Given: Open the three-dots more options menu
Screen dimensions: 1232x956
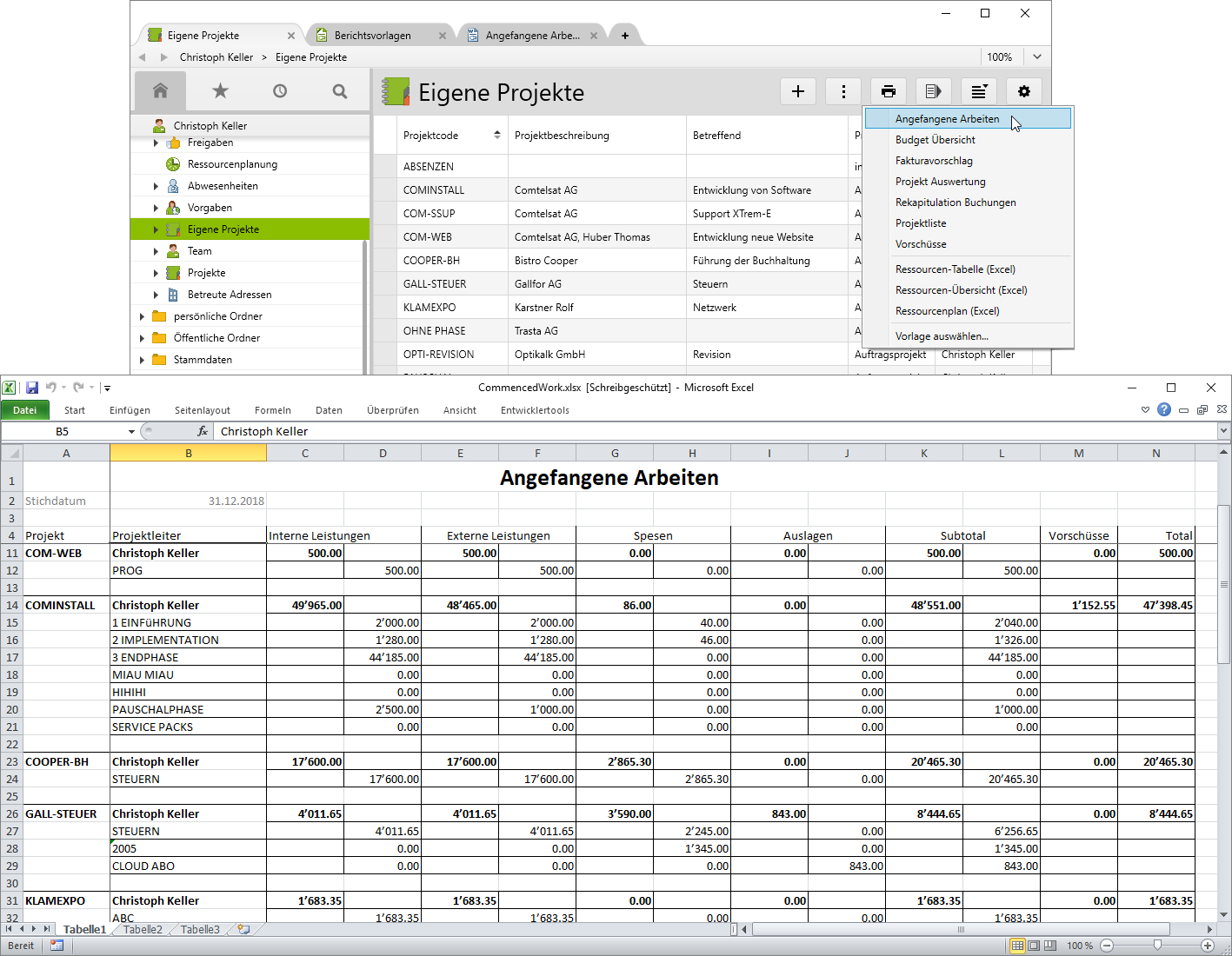Looking at the screenshot, I should point(843,91).
